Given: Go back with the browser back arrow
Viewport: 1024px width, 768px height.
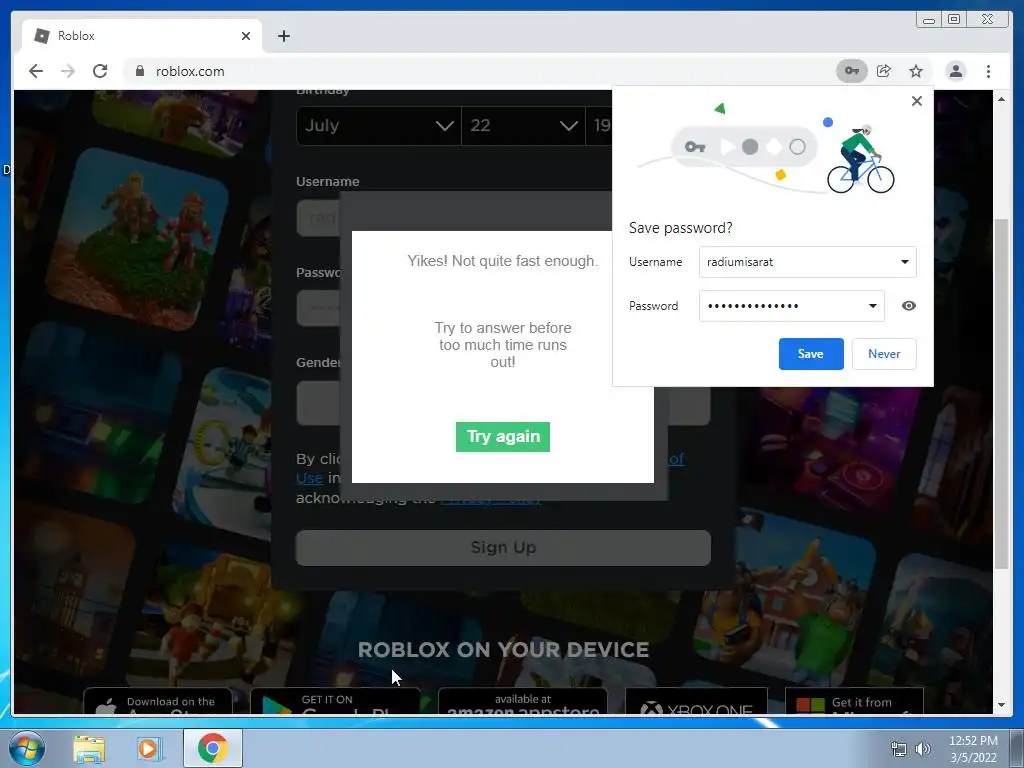Looking at the screenshot, I should (36, 71).
